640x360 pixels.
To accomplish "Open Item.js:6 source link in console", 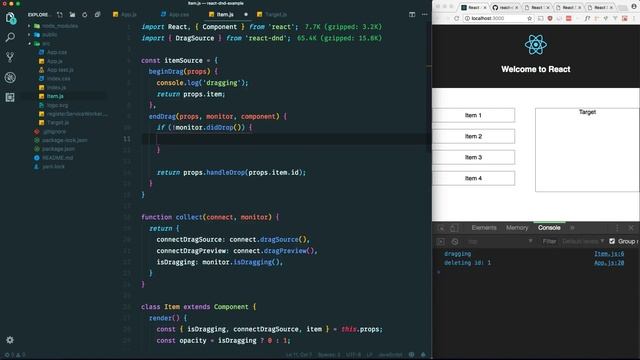I will (x=609, y=254).
